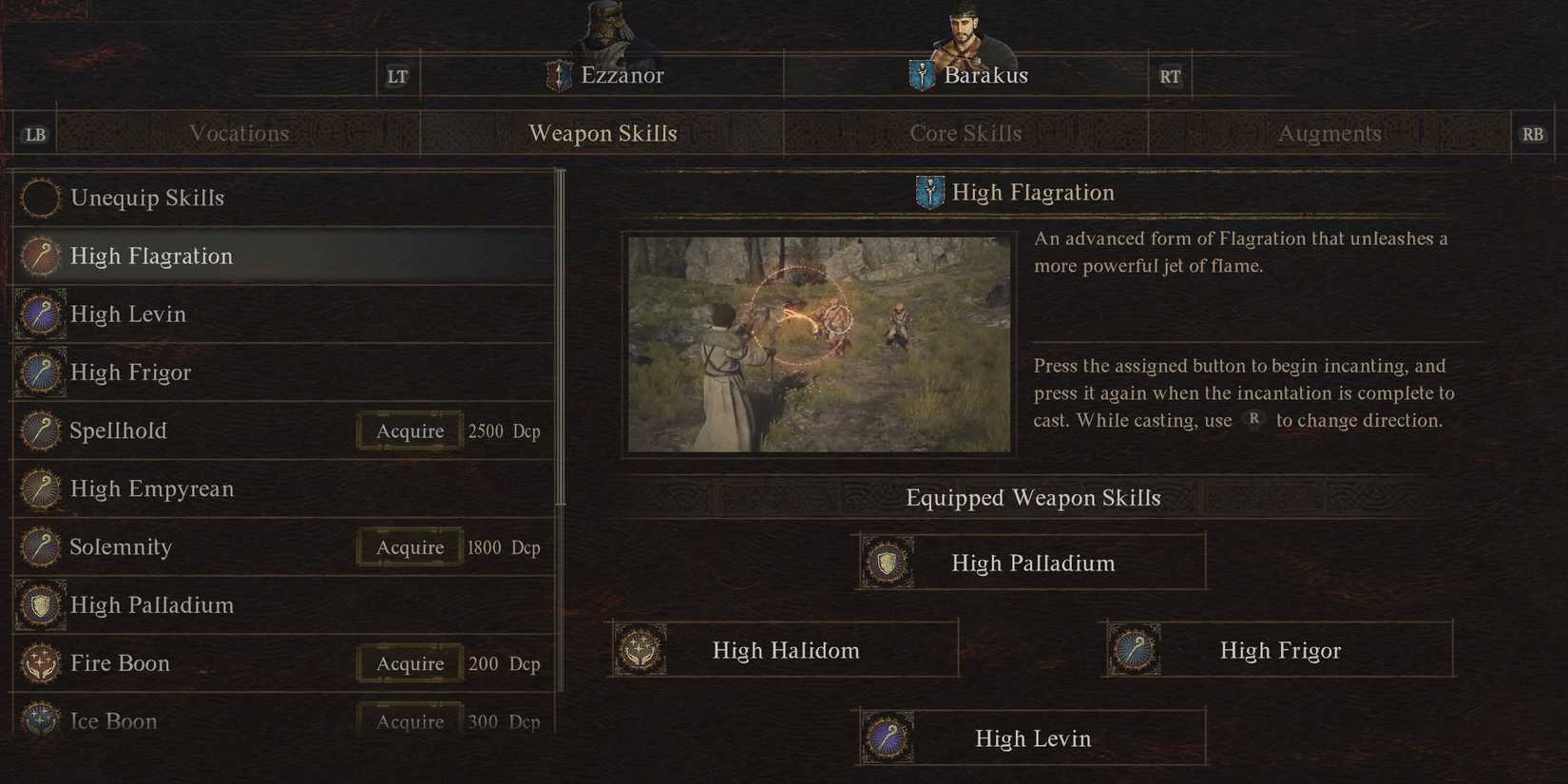Select the Spellhold skill icon
Viewport: 1568px width, 784px height.
(40, 430)
